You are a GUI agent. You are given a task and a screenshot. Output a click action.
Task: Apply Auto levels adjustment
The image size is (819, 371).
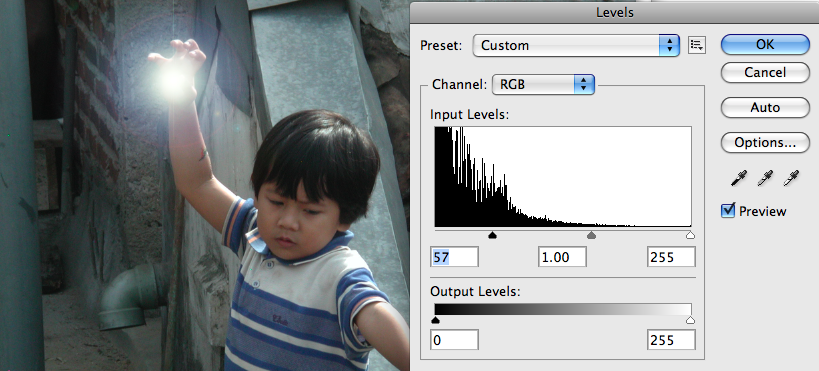click(765, 108)
